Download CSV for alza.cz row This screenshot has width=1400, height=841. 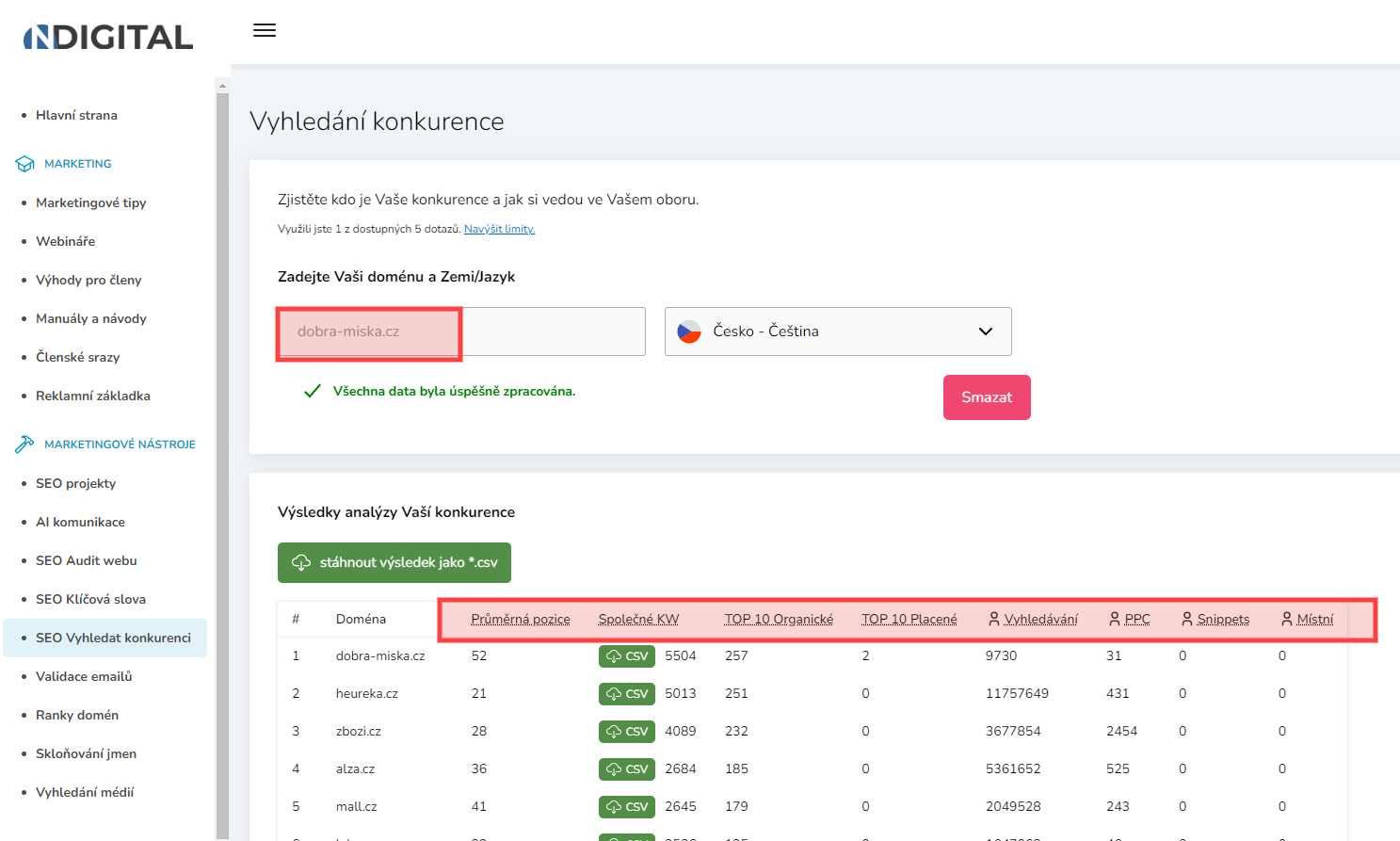click(x=627, y=769)
